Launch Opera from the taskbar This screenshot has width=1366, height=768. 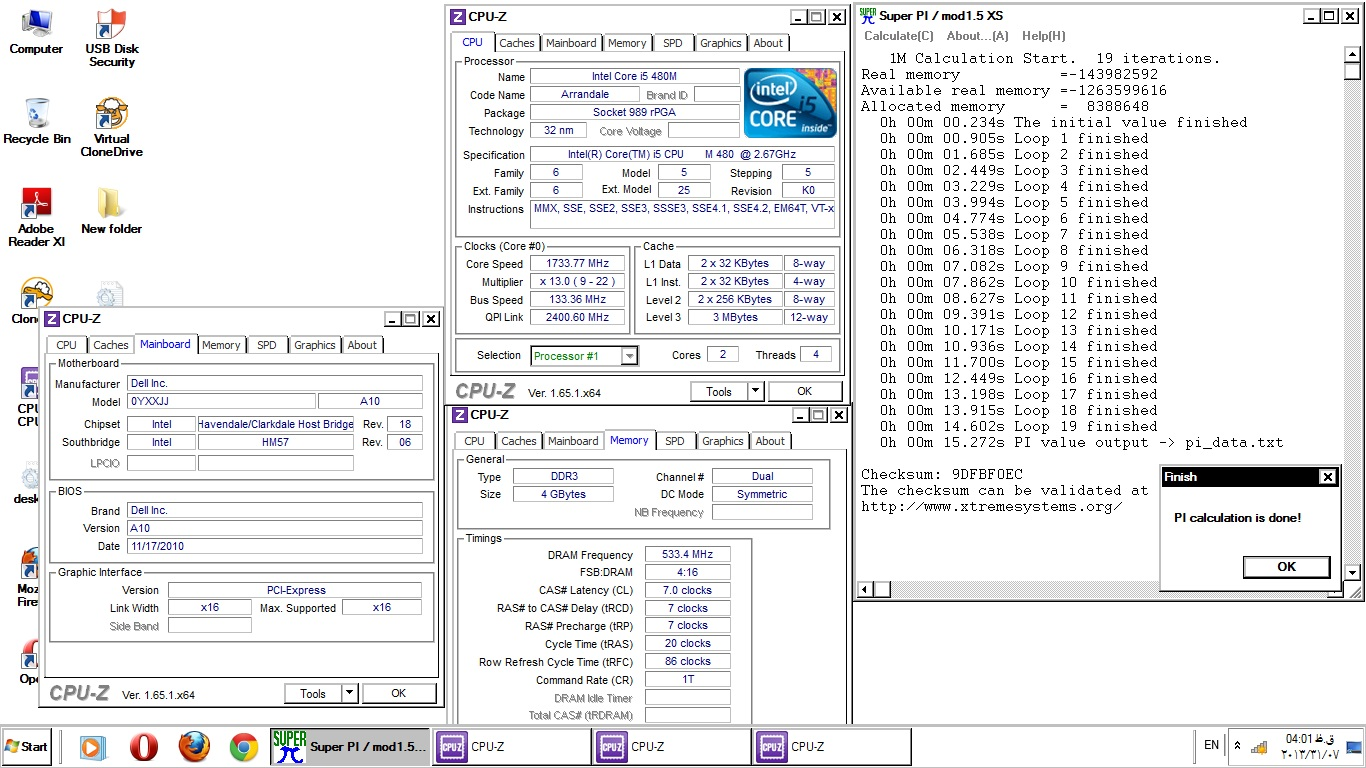pyautogui.click(x=144, y=747)
